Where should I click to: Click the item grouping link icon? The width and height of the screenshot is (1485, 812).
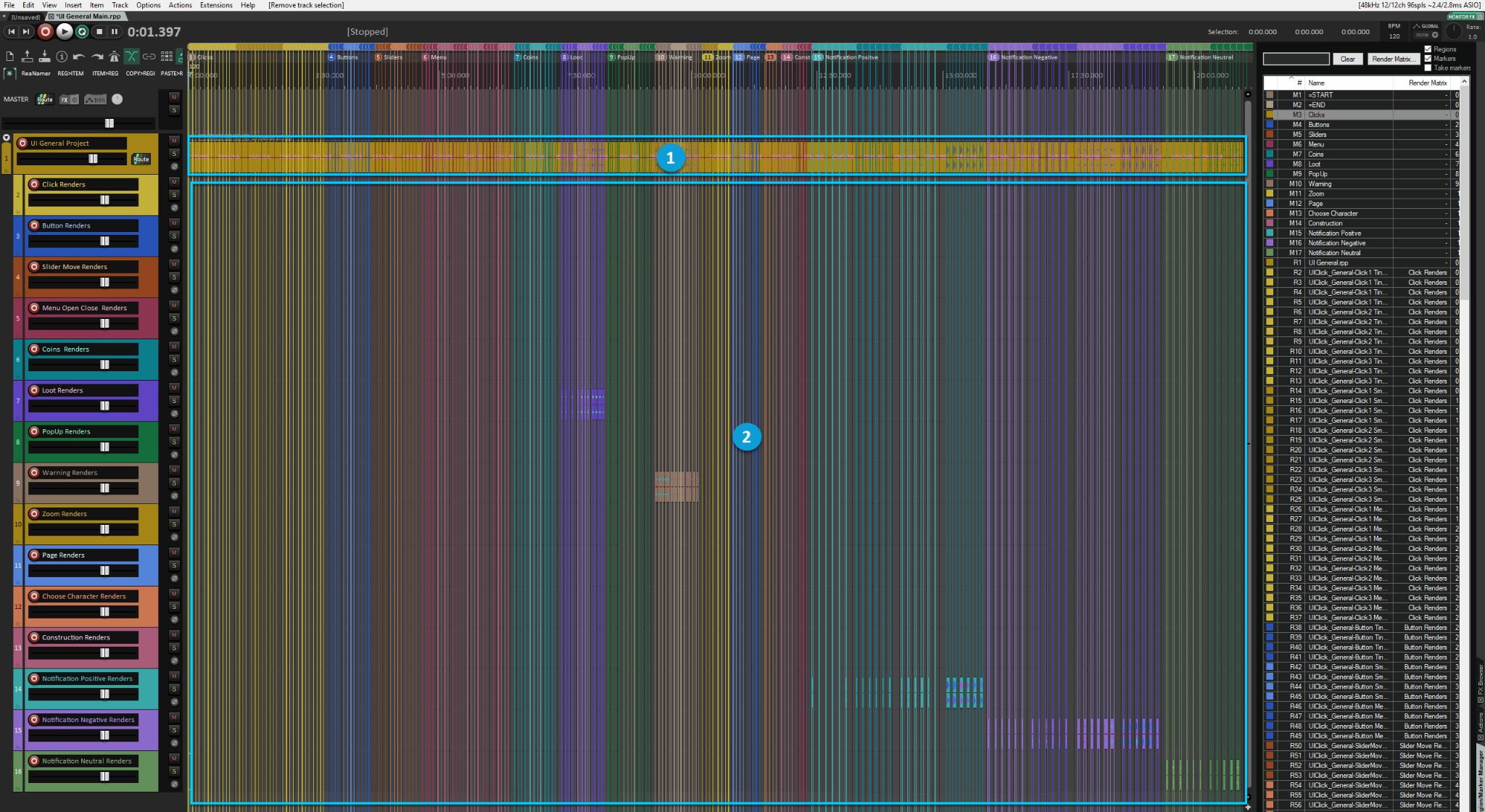click(149, 57)
